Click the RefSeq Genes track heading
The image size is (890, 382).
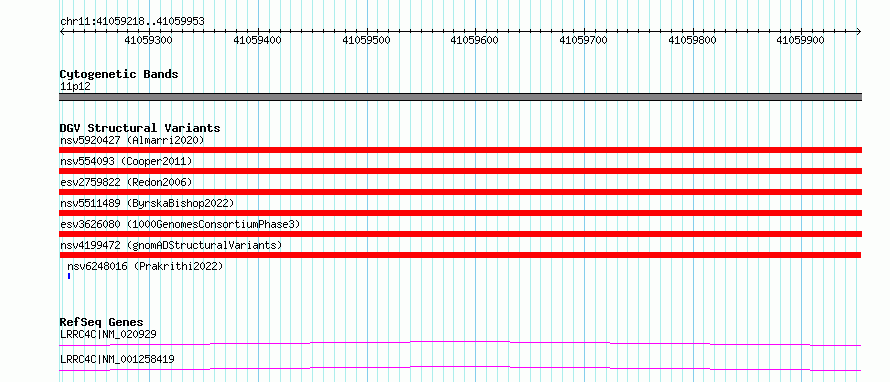tap(102, 322)
